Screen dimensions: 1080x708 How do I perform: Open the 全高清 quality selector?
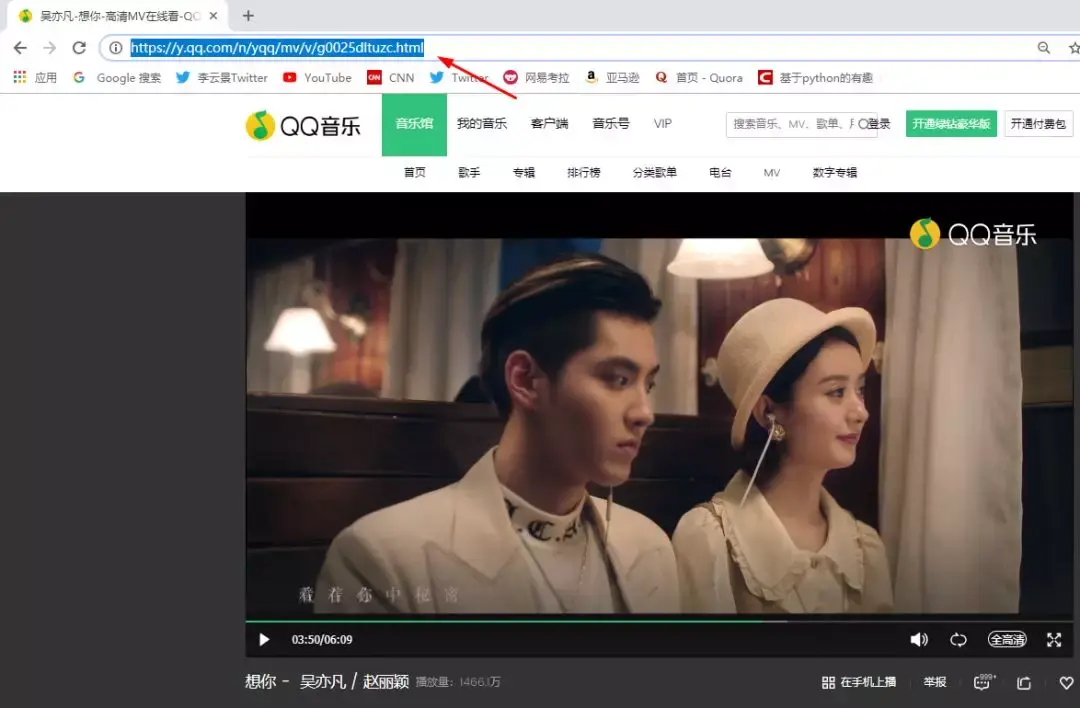[1007, 640]
